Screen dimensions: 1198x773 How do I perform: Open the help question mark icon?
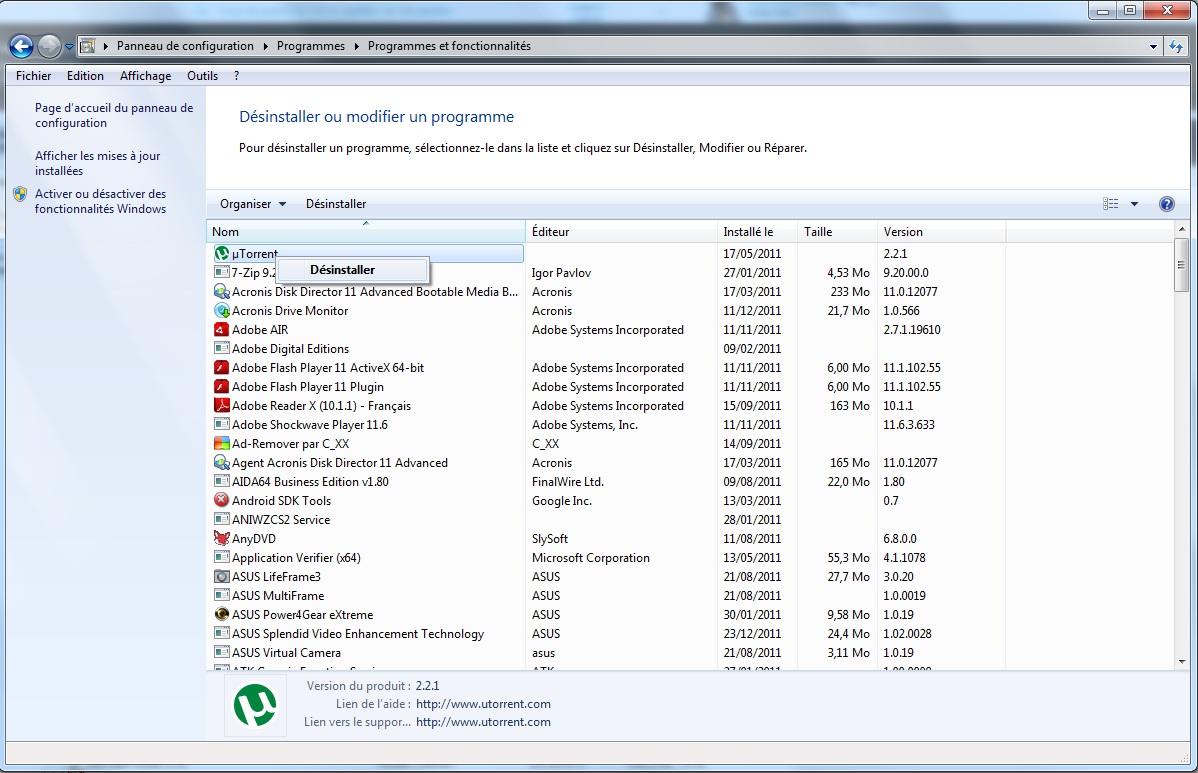[x=1166, y=204]
